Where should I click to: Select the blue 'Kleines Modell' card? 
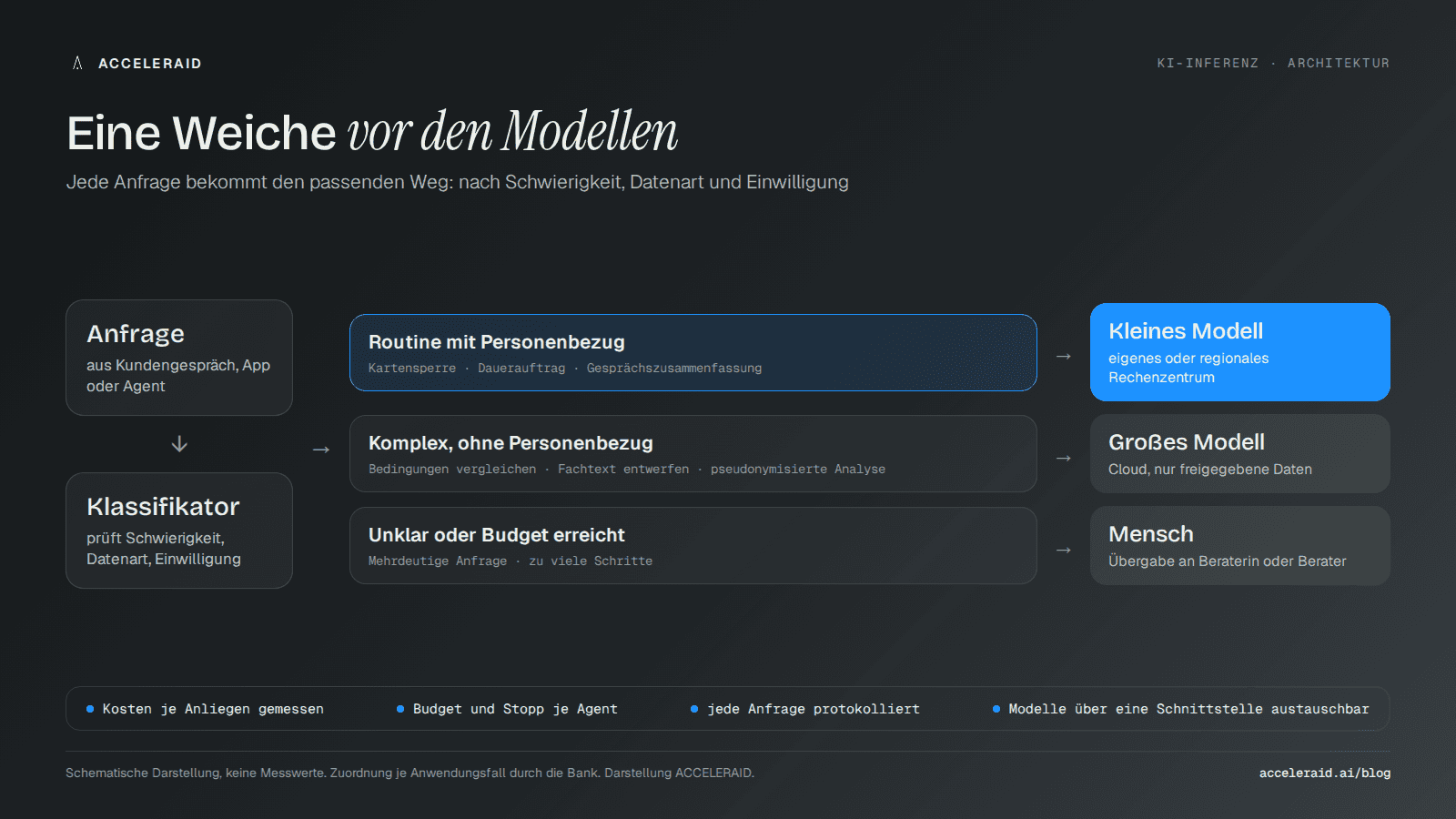click(1240, 352)
